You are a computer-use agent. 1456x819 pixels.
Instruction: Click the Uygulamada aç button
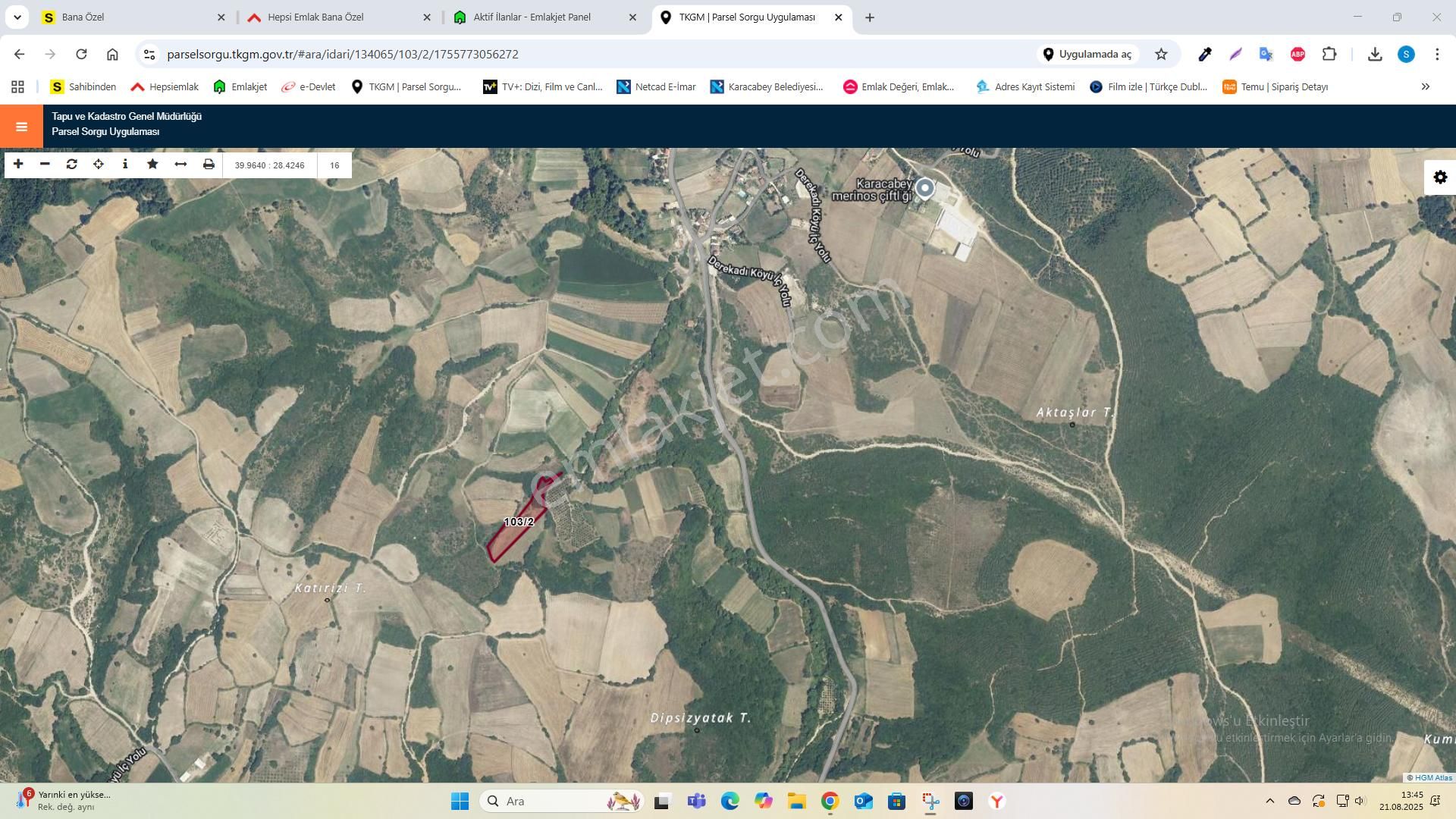pos(1087,54)
